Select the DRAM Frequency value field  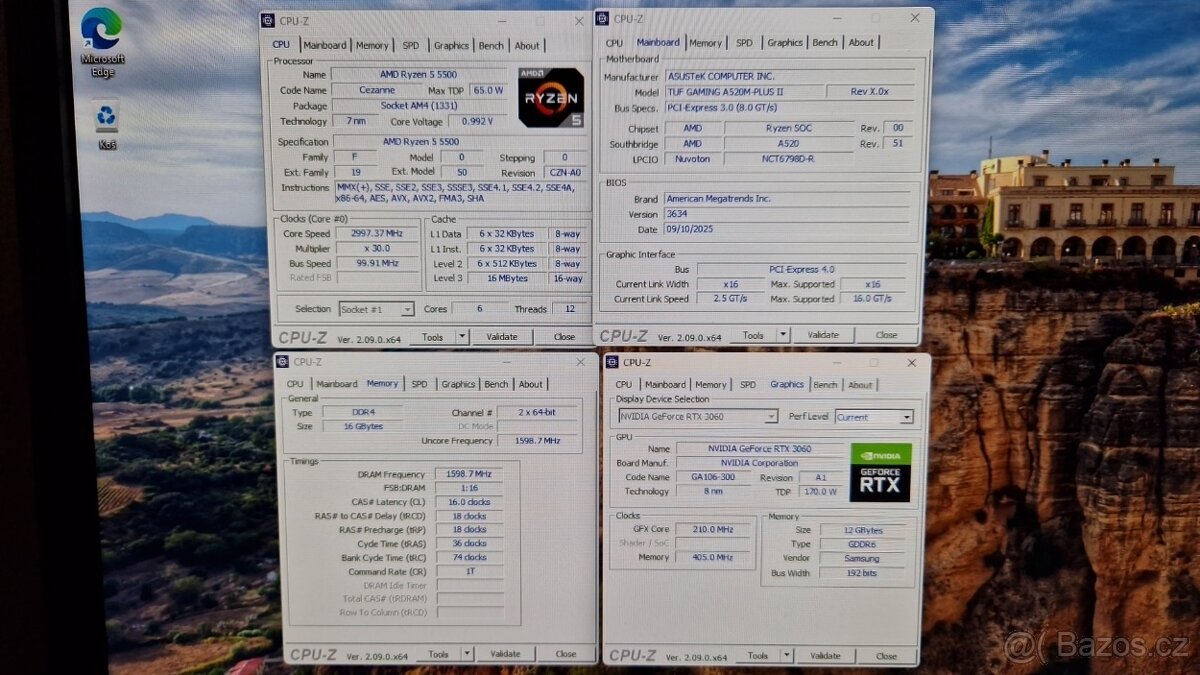[x=470, y=474]
